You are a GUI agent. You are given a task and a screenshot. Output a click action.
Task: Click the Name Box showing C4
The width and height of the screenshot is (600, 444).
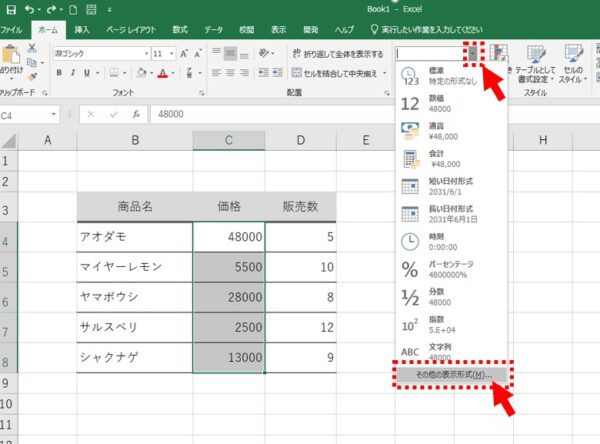(x=30, y=114)
